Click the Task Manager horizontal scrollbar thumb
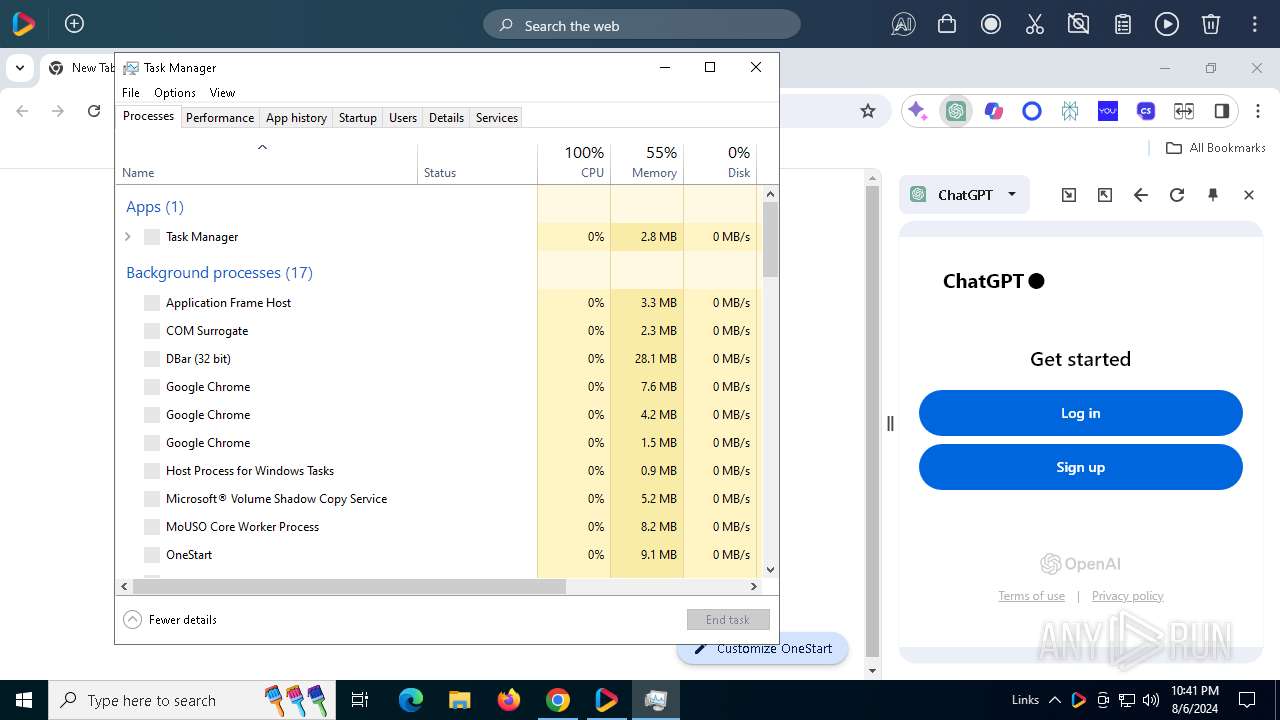The image size is (1280, 720). (349, 586)
